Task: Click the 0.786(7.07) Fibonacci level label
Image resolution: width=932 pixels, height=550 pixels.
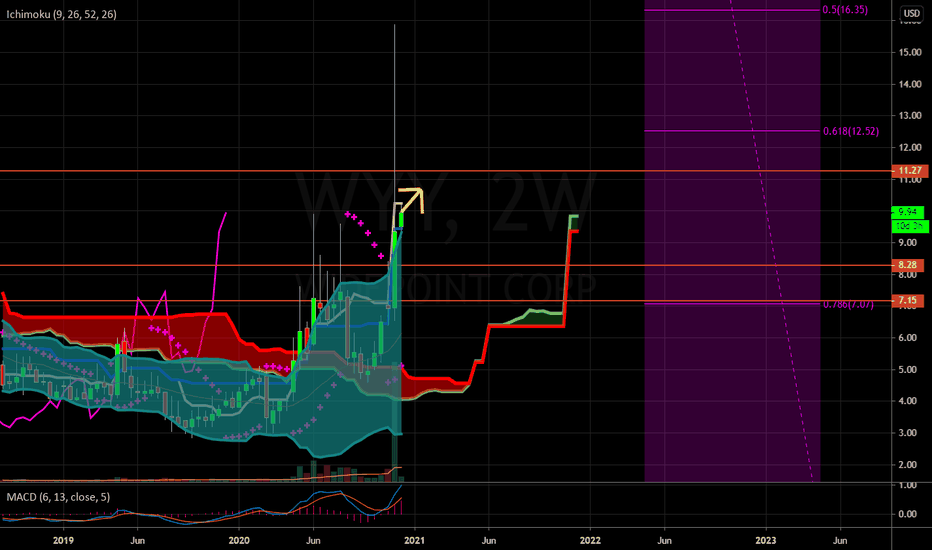Action: pyautogui.click(x=848, y=304)
